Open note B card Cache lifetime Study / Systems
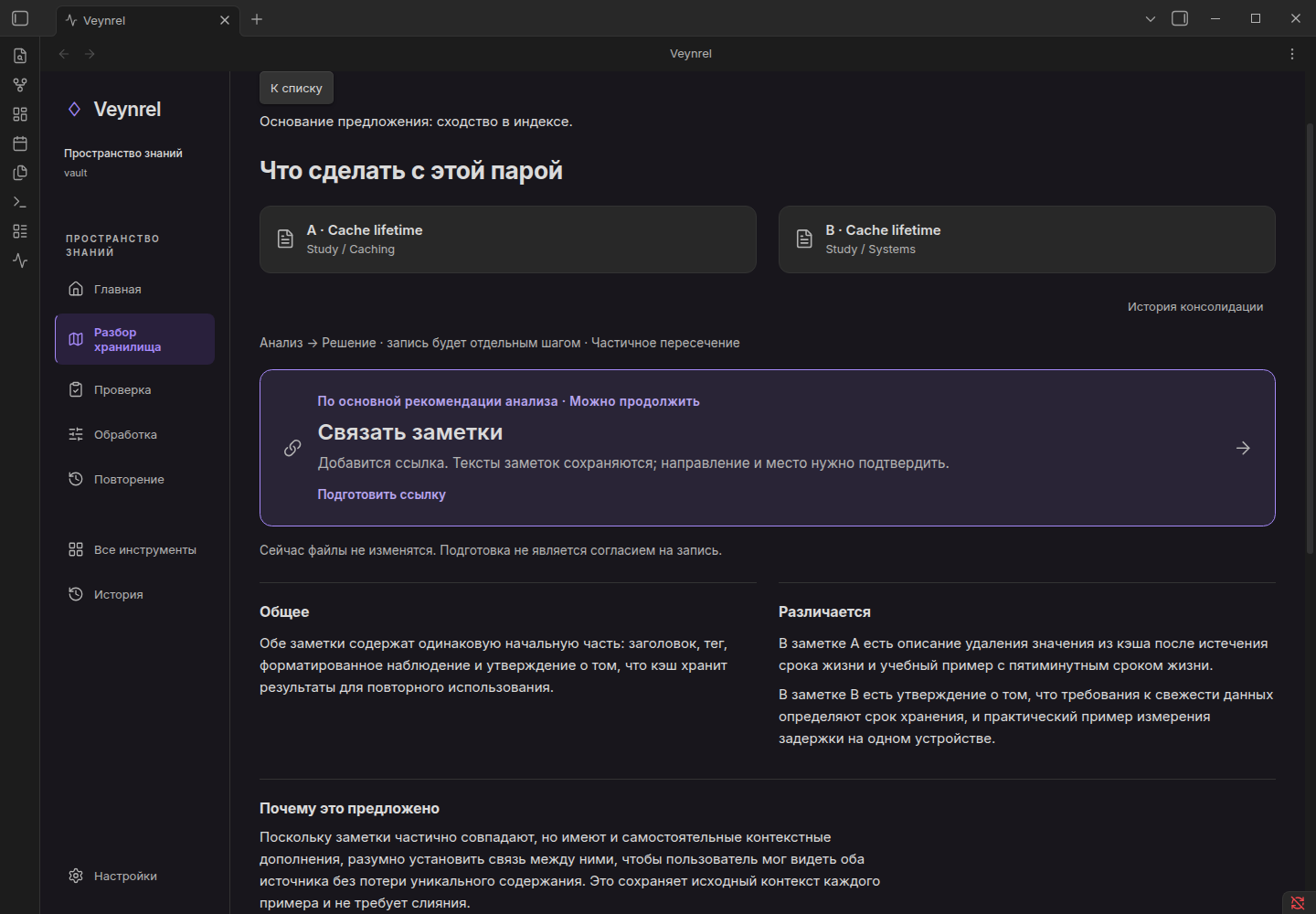The image size is (1316, 914). pos(1027,239)
